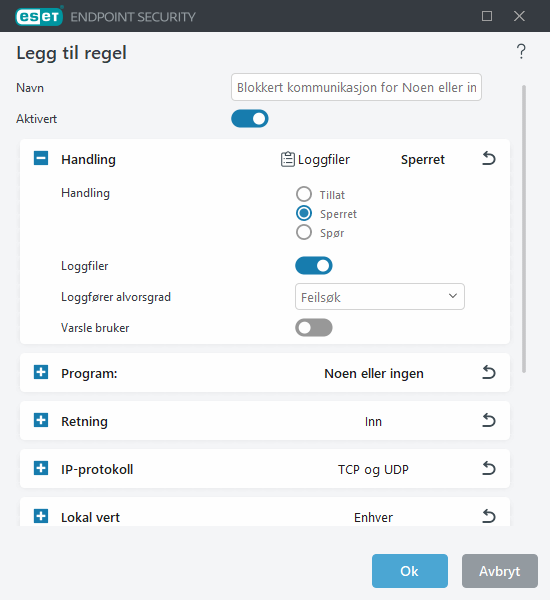Confirm the rule with Ok
The width and height of the screenshot is (550, 600).
click(410, 571)
